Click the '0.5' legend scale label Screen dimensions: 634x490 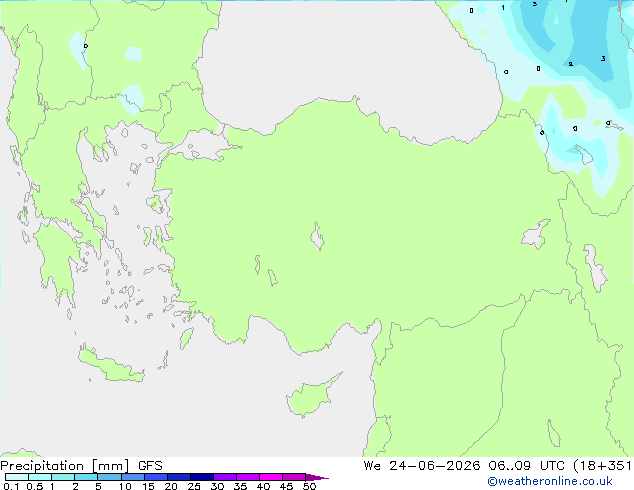[35, 486]
